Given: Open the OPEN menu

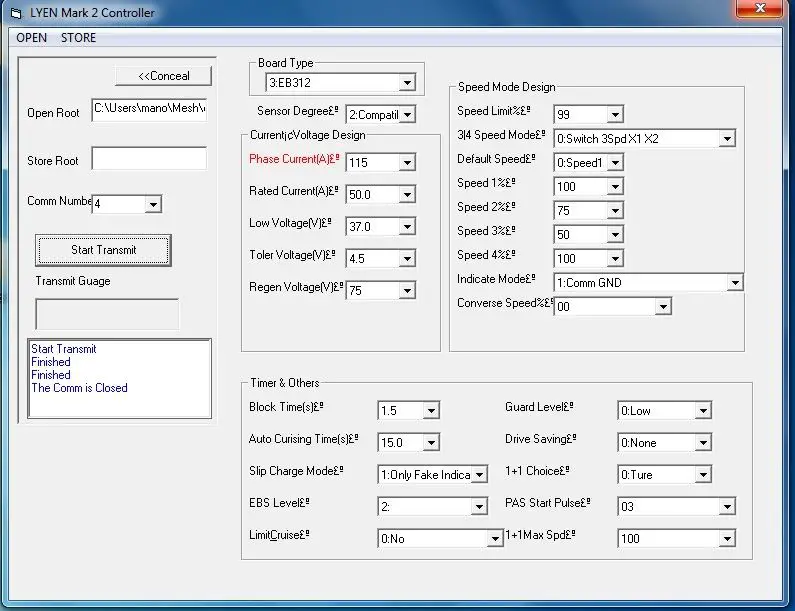Looking at the screenshot, I should pos(31,38).
